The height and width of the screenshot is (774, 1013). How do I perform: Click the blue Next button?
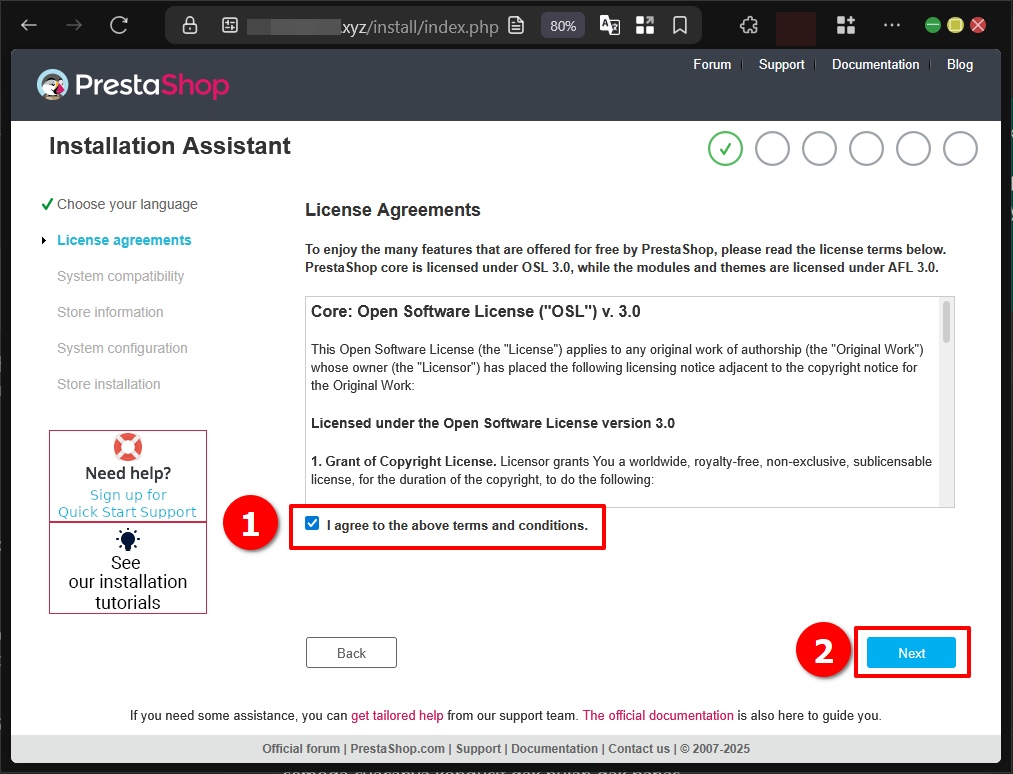tap(911, 653)
